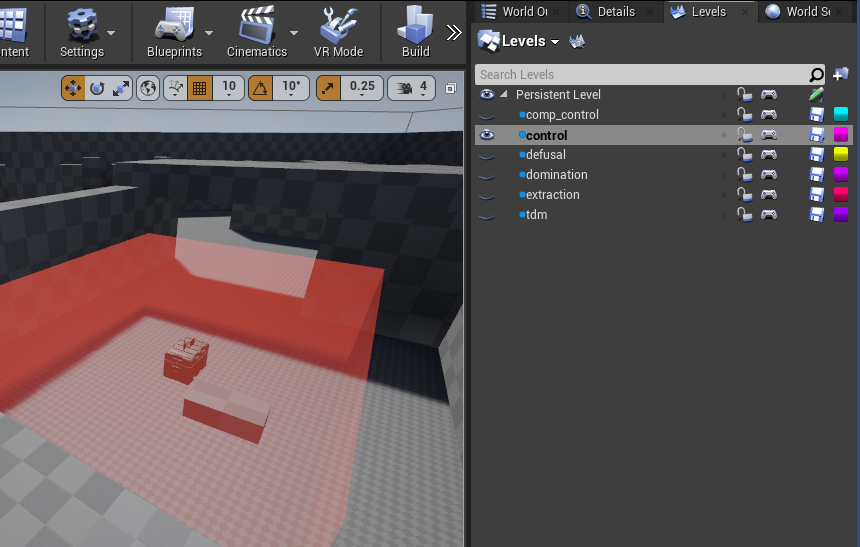The height and width of the screenshot is (547, 860).
Task: Select the scale gizmo tool
Action: 121,88
